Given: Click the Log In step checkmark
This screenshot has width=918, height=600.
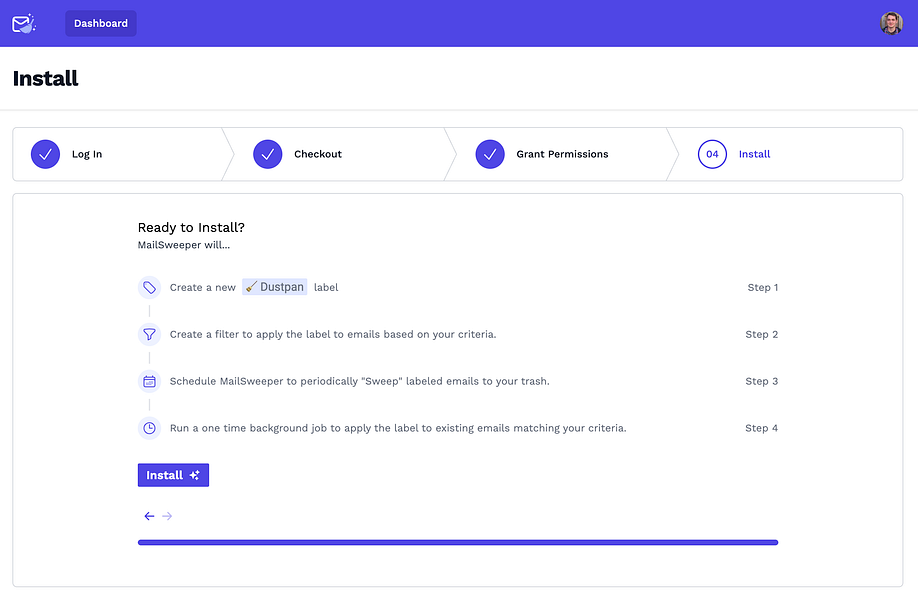Looking at the screenshot, I should coord(45,154).
